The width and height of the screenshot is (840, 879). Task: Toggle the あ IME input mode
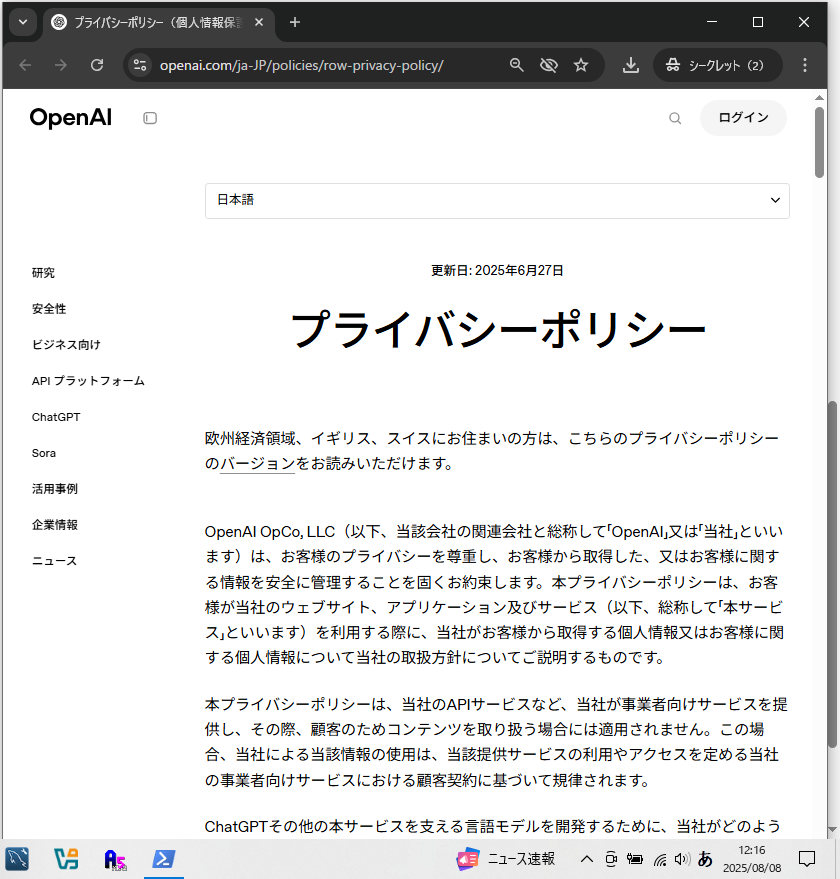pyautogui.click(x=705, y=859)
